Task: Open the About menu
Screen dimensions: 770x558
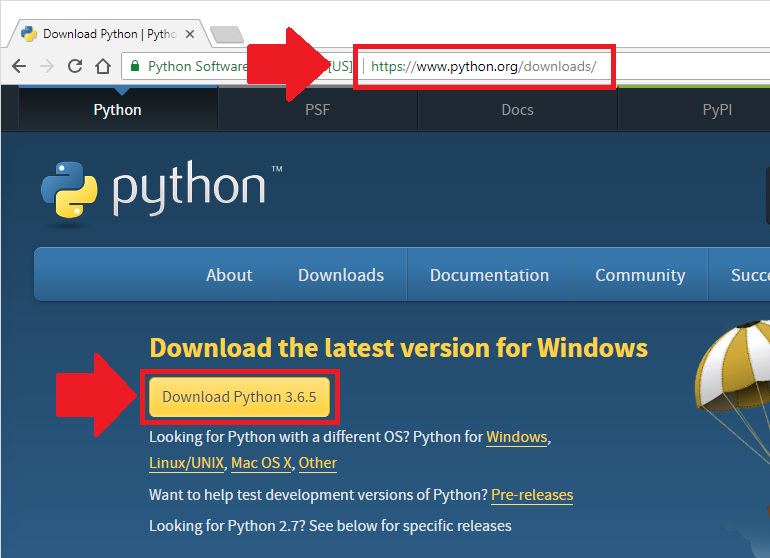Action: pyautogui.click(x=229, y=275)
